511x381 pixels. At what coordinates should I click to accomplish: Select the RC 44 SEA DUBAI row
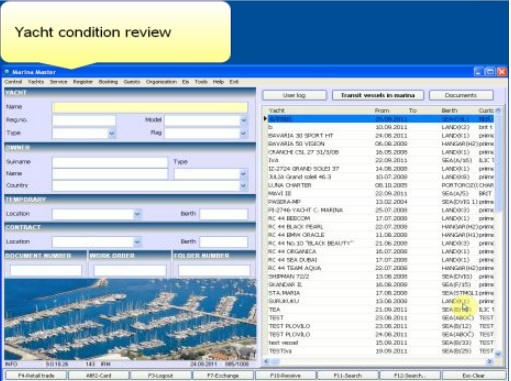click(380, 260)
